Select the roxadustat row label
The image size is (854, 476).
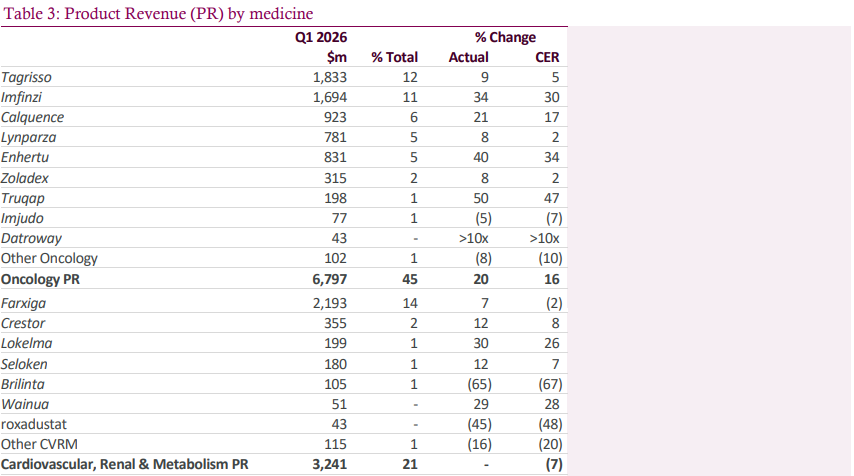[x=31, y=424]
